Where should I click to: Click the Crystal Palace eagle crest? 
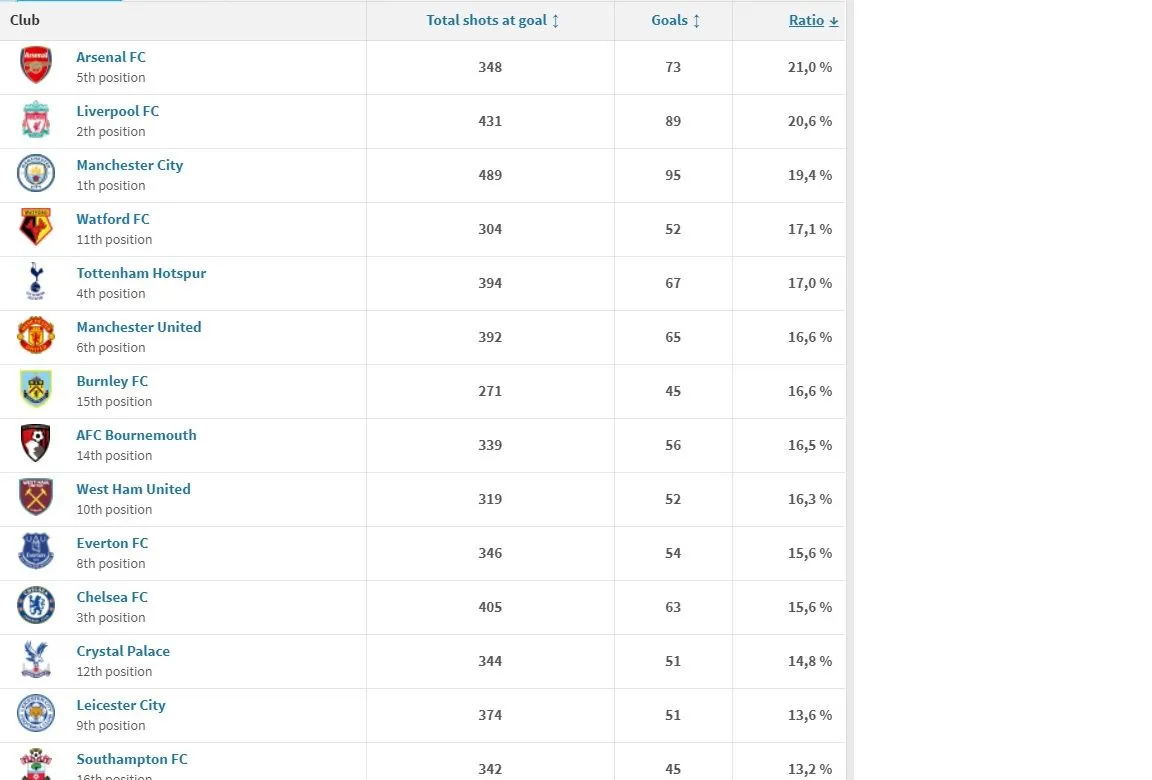coord(36,660)
